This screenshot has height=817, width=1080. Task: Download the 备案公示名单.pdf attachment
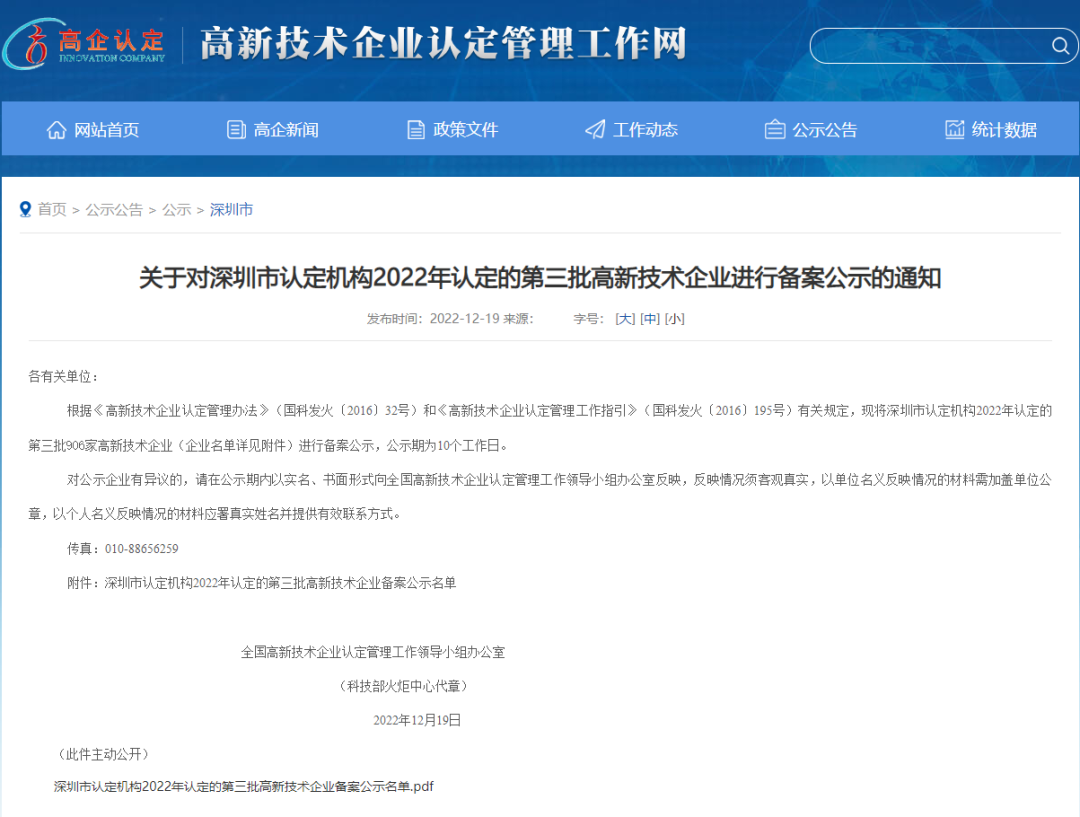(x=244, y=787)
